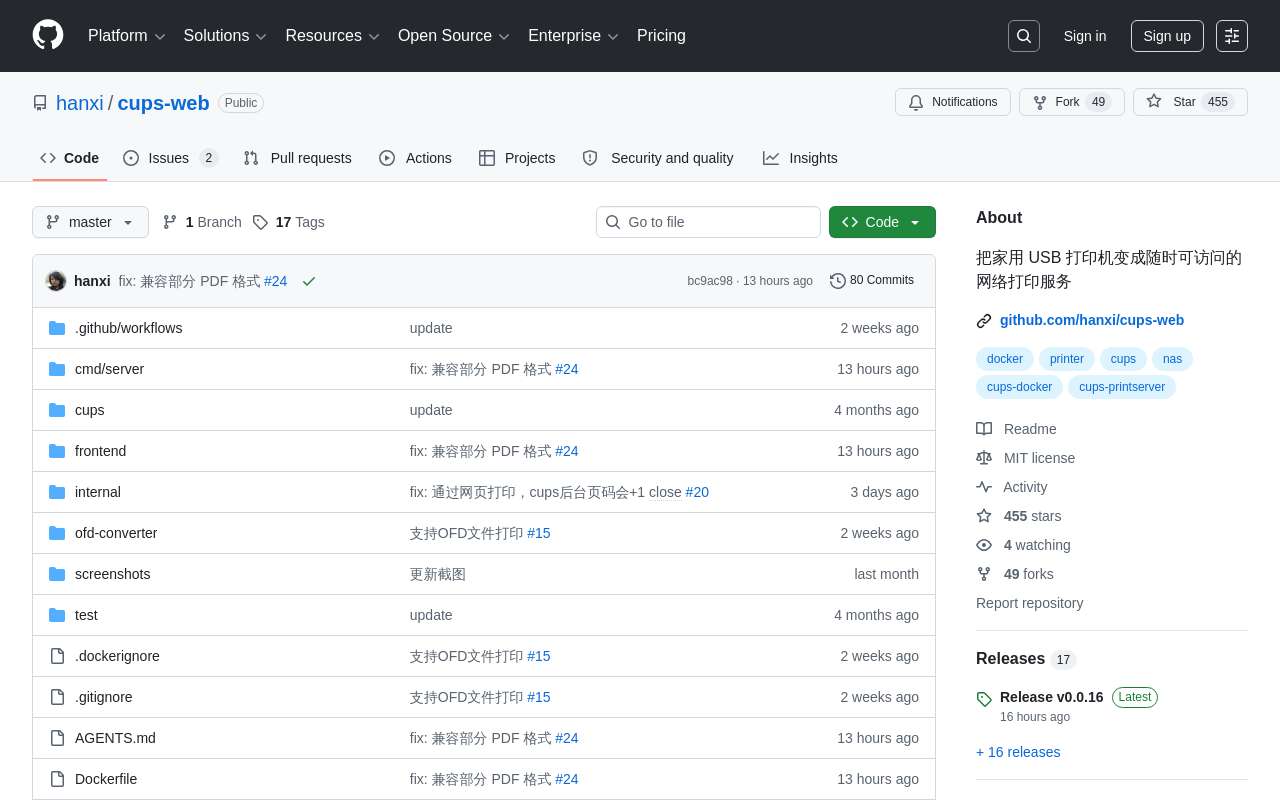
Task: Click hanxi's avatar thumbnail
Action: (x=56, y=281)
